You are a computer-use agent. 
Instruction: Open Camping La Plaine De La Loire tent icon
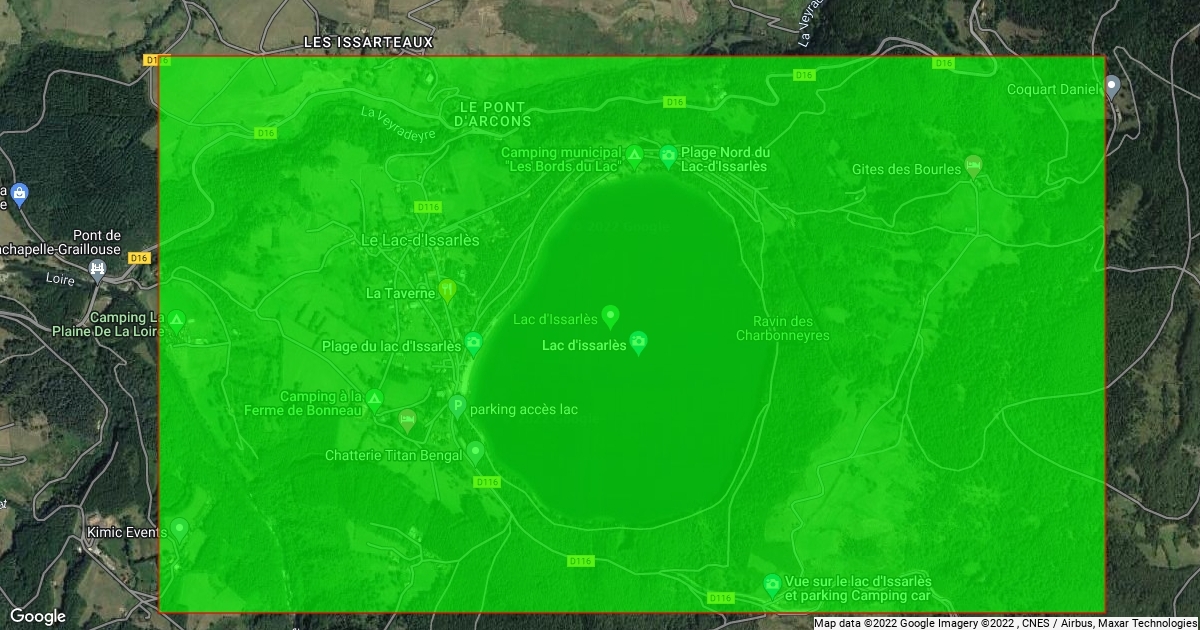(176, 320)
